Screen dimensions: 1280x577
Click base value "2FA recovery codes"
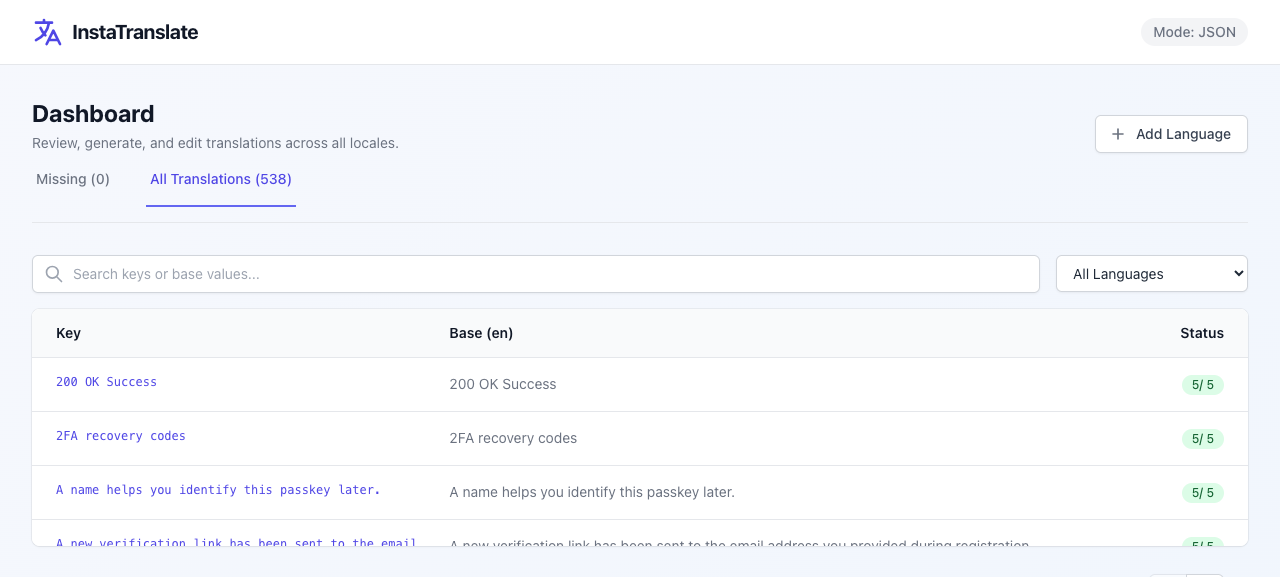point(513,438)
